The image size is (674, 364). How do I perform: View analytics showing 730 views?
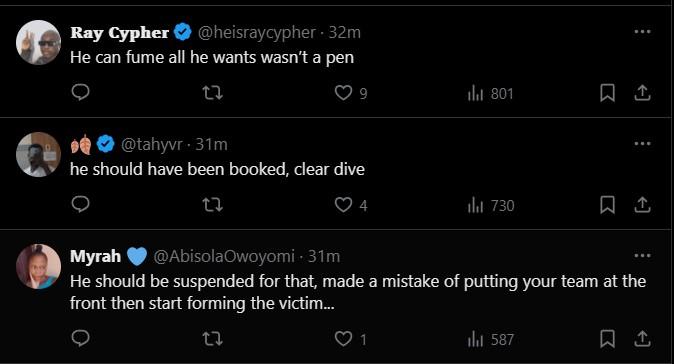click(x=490, y=205)
